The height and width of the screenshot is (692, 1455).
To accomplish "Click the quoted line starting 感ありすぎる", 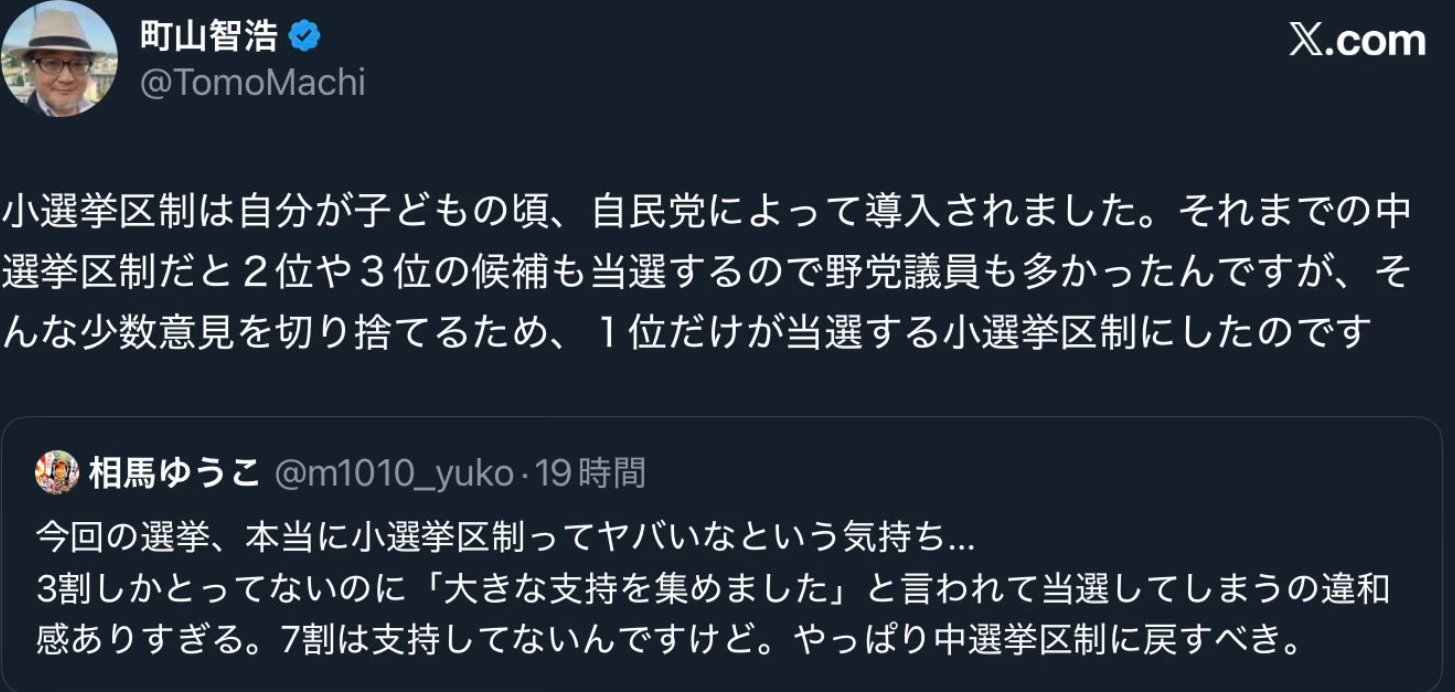I will click(668, 639).
